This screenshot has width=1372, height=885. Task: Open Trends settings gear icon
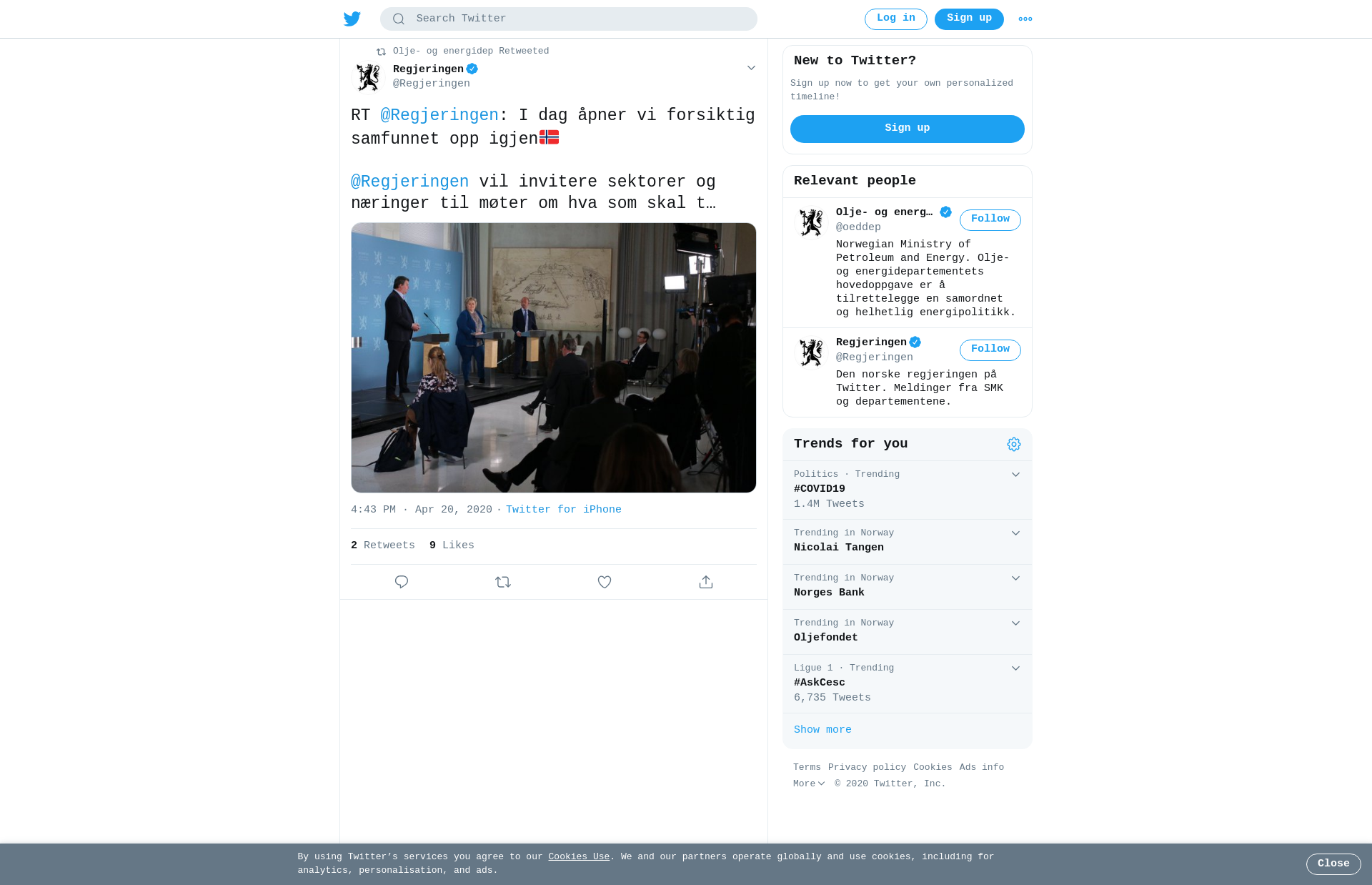click(x=1014, y=445)
